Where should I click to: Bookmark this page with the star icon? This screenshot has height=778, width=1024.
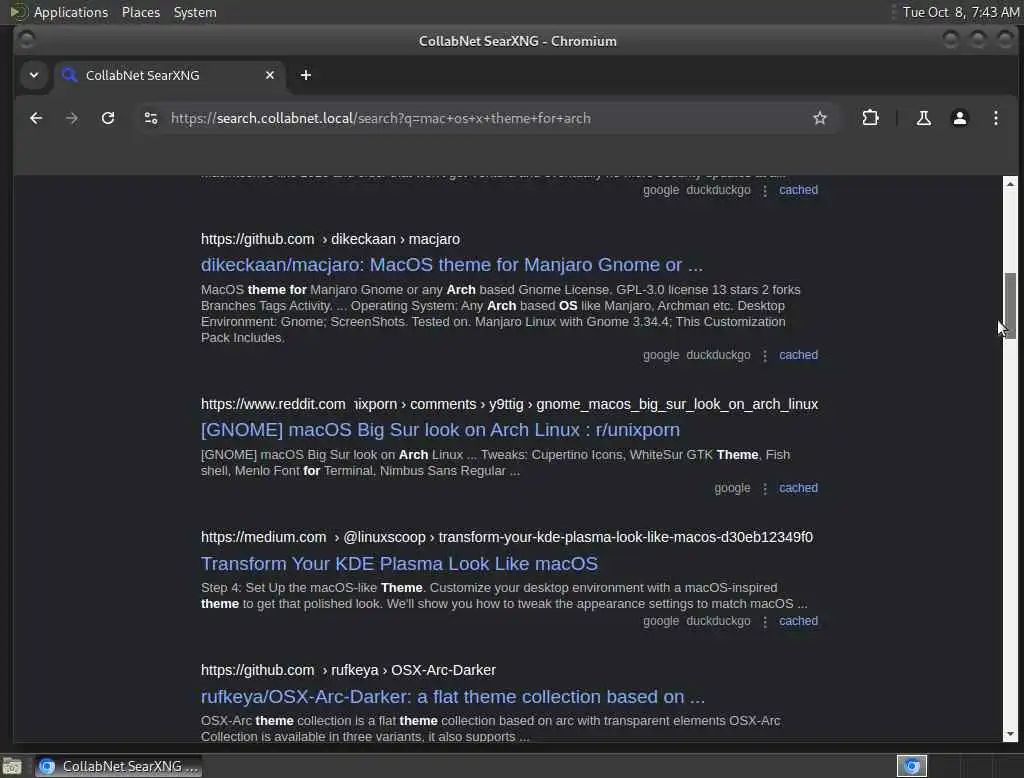tap(820, 118)
